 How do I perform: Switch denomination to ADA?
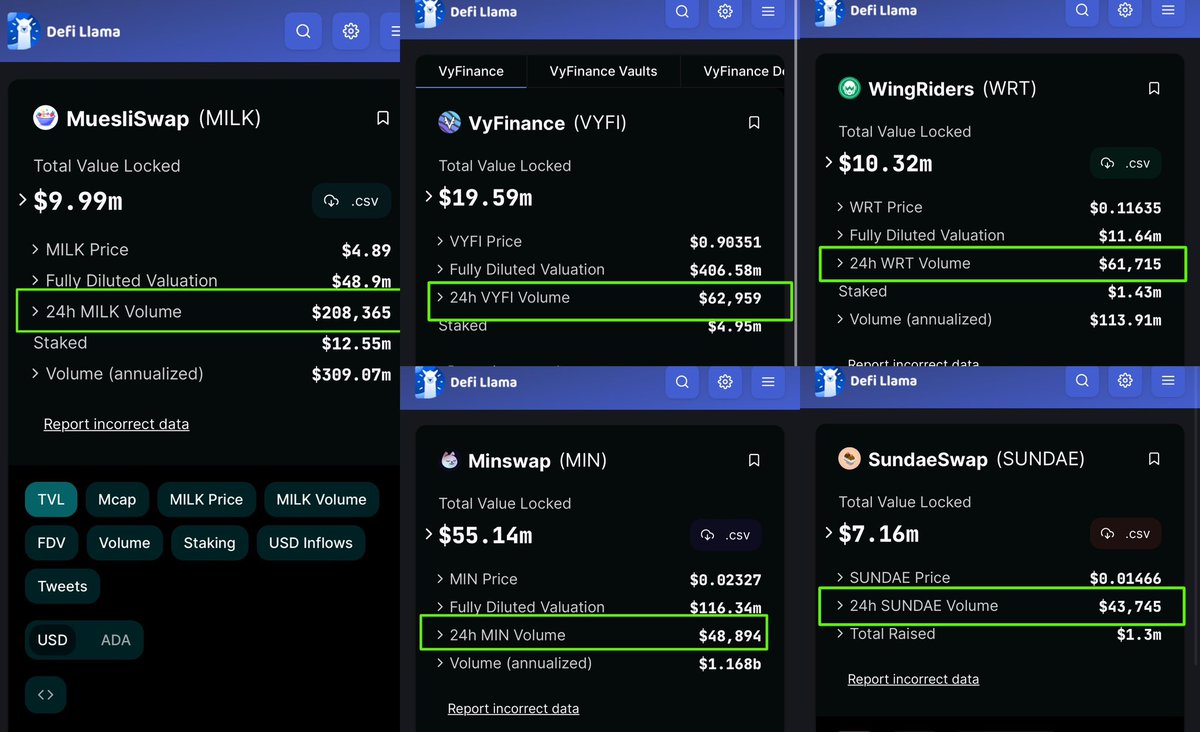coord(116,640)
